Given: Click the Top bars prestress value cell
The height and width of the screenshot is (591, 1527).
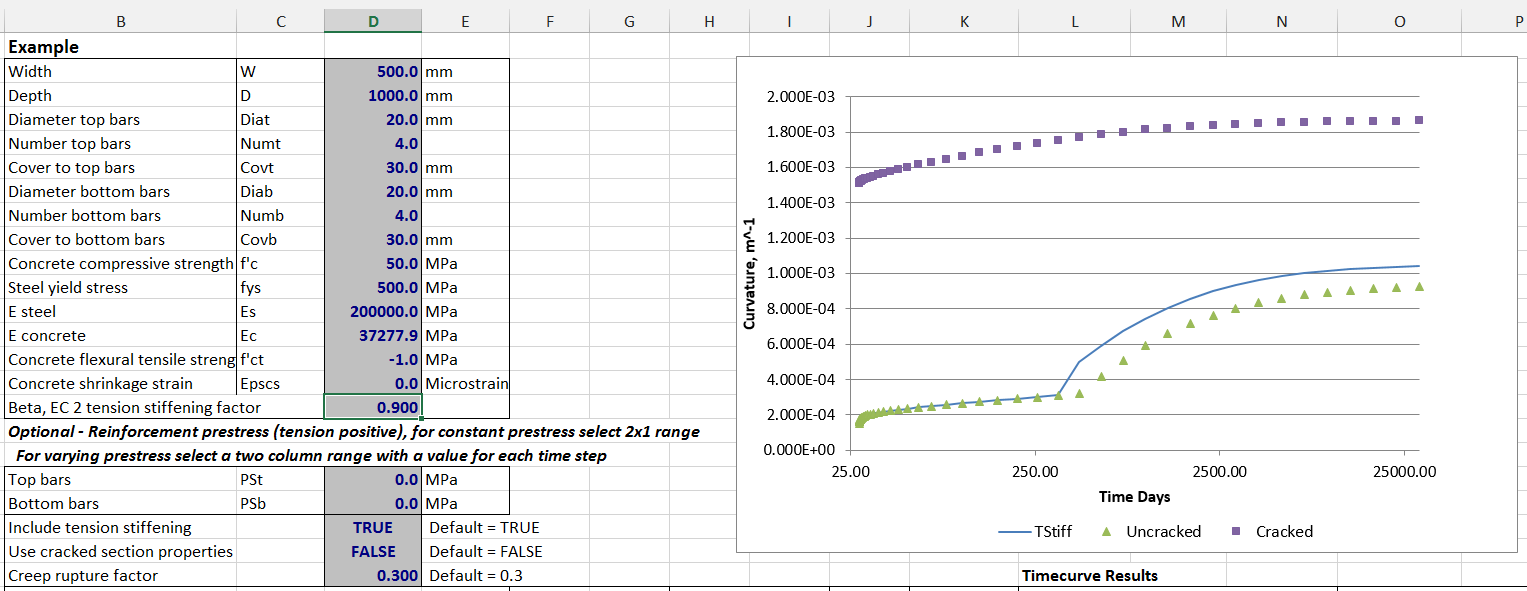Looking at the screenshot, I should pos(373,480).
